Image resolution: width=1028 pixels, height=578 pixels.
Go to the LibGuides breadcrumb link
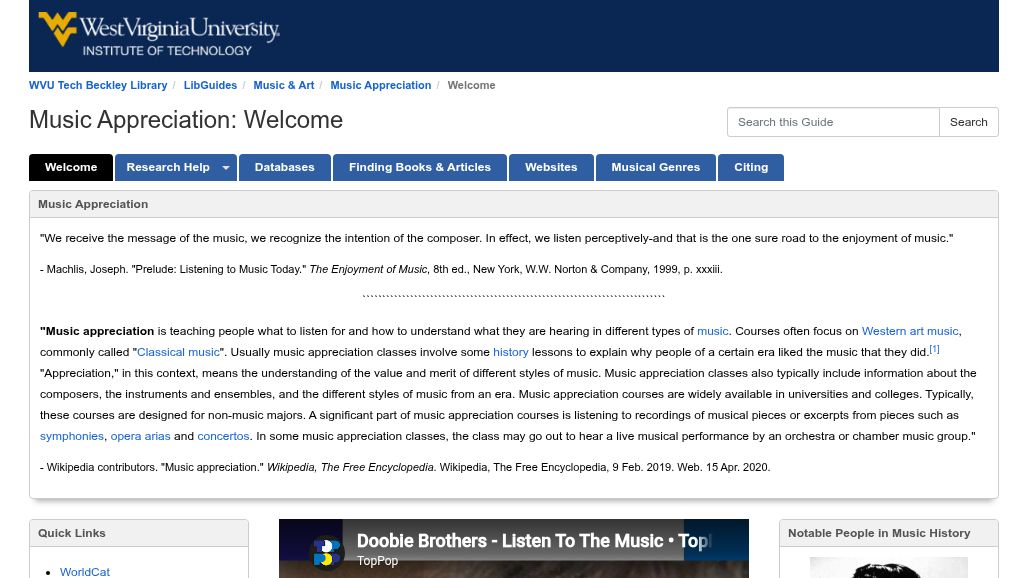pyautogui.click(x=210, y=85)
